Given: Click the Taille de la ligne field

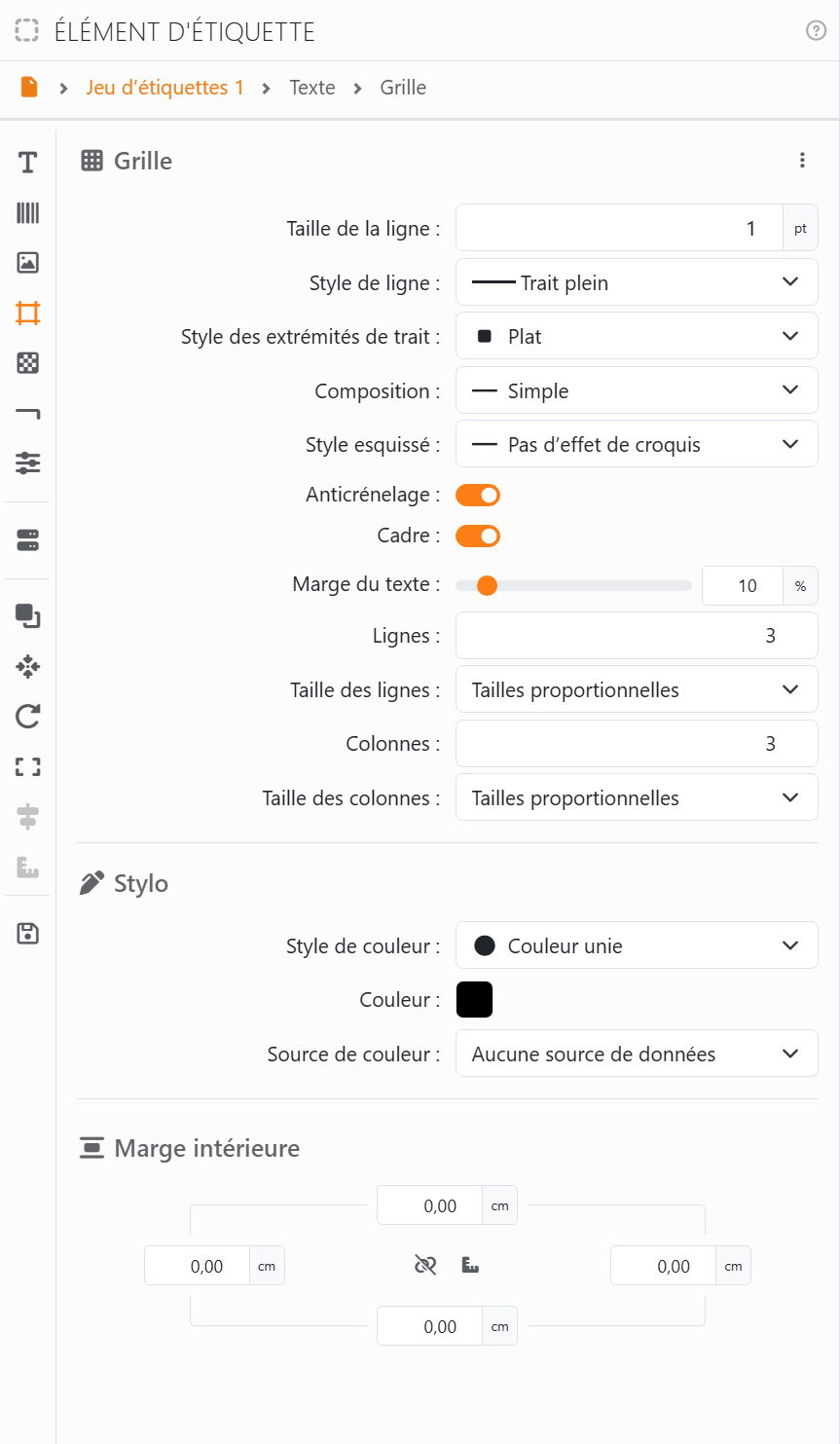Looking at the screenshot, I should (x=619, y=228).
